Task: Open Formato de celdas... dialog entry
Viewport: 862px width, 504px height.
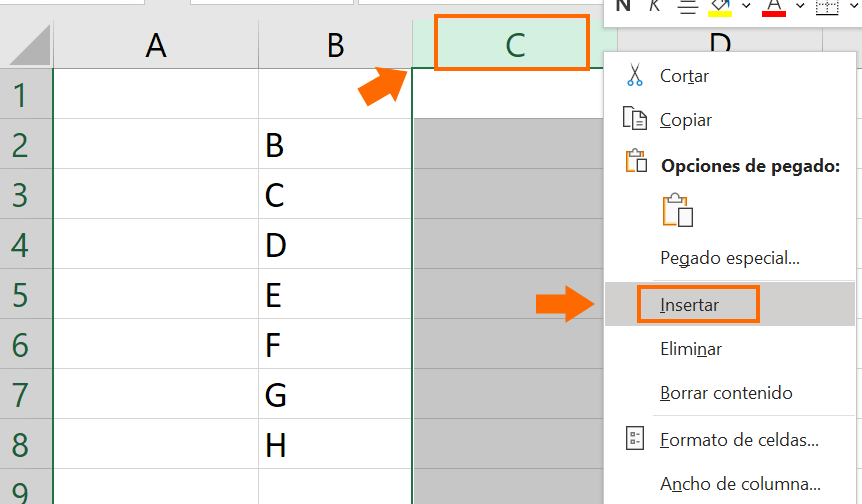Action: (x=739, y=440)
